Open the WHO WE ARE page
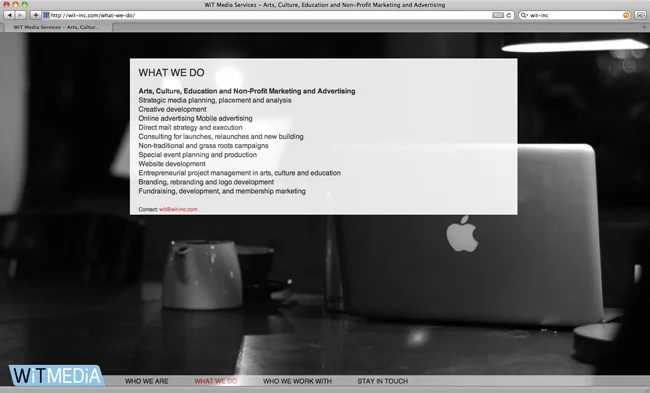 [x=147, y=381]
